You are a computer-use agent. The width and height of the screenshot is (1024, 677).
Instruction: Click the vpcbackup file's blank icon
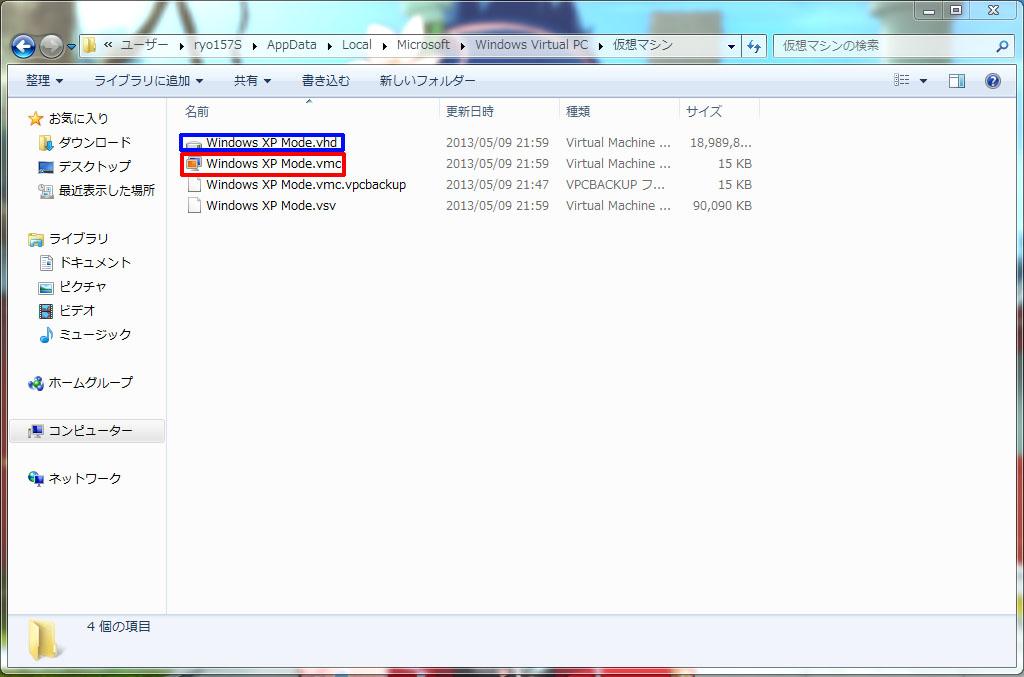(x=193, y=185)
